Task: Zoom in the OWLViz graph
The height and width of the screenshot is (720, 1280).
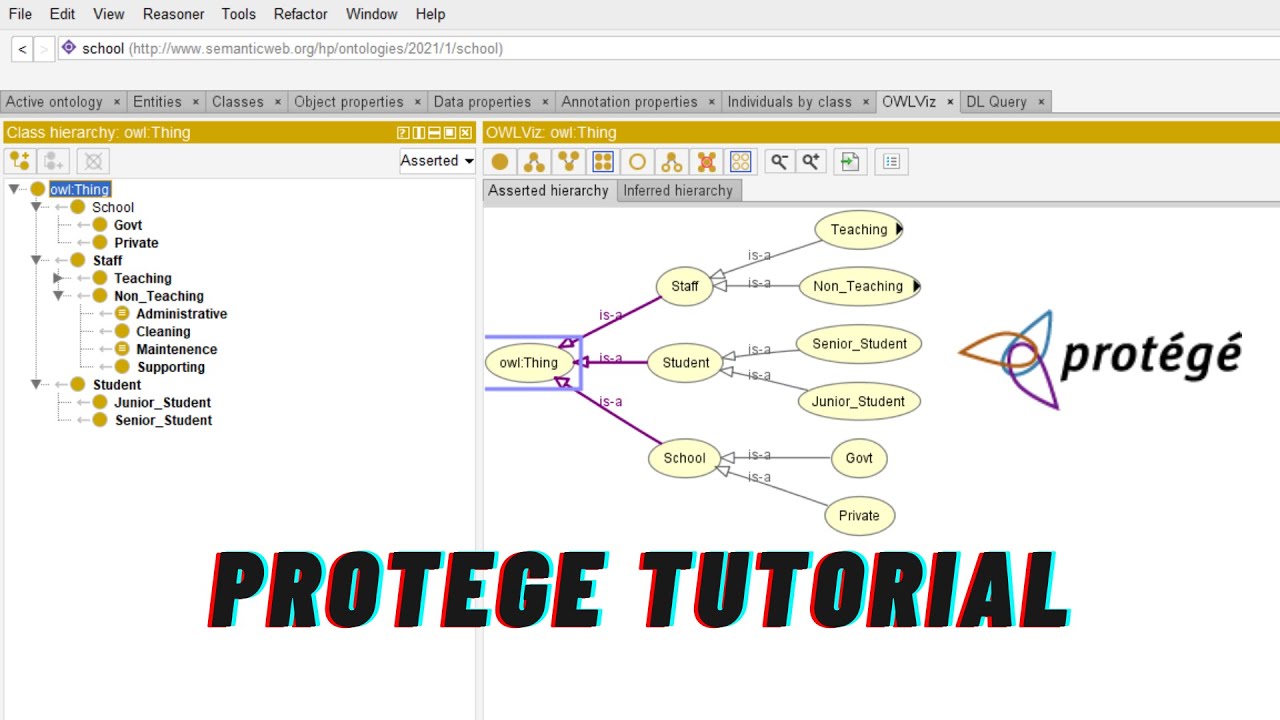Action: point(811,161)
